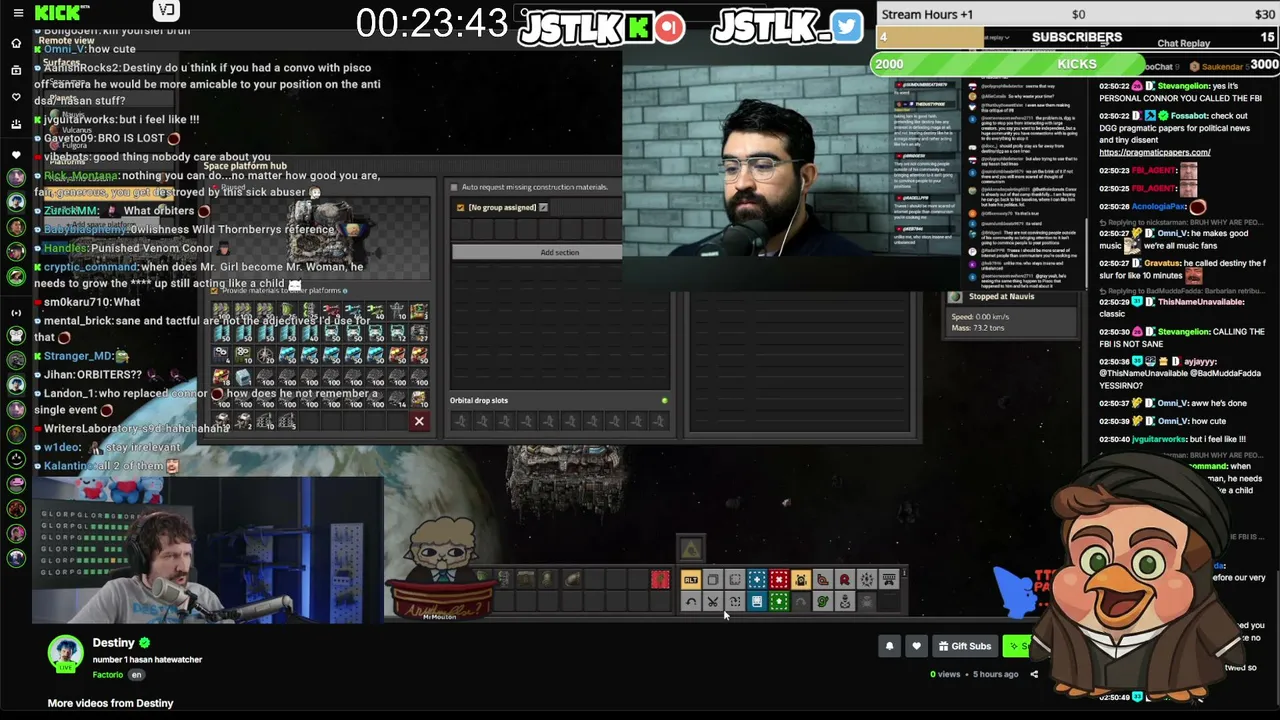Viewport: 1280px width, 720px height.
Task: Open the Kick logo homepage link
Action: pyautogui.click(x=62, y=13)
